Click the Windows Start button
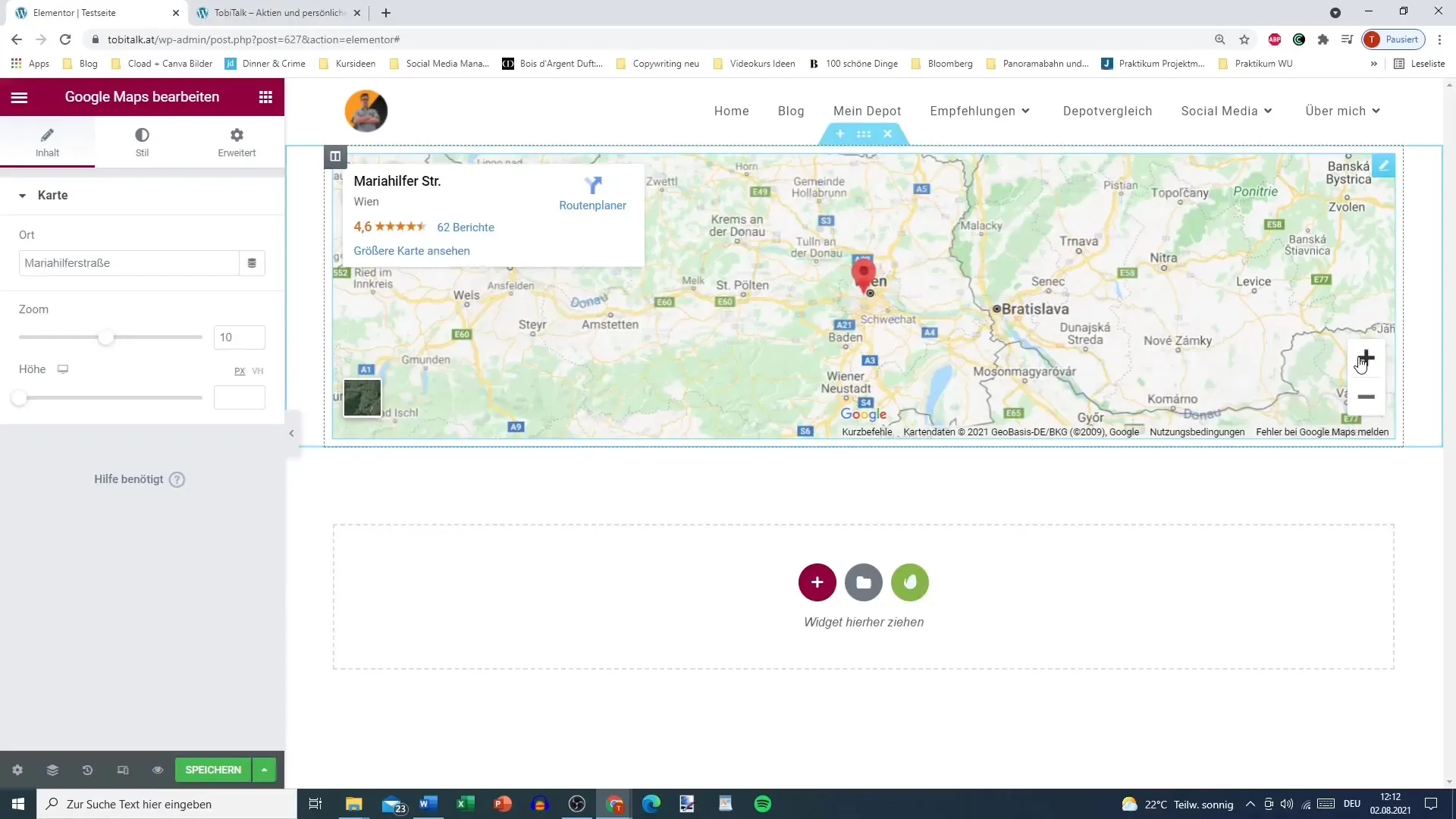This screenshot has width=1456, height=819. coord(18,804)
